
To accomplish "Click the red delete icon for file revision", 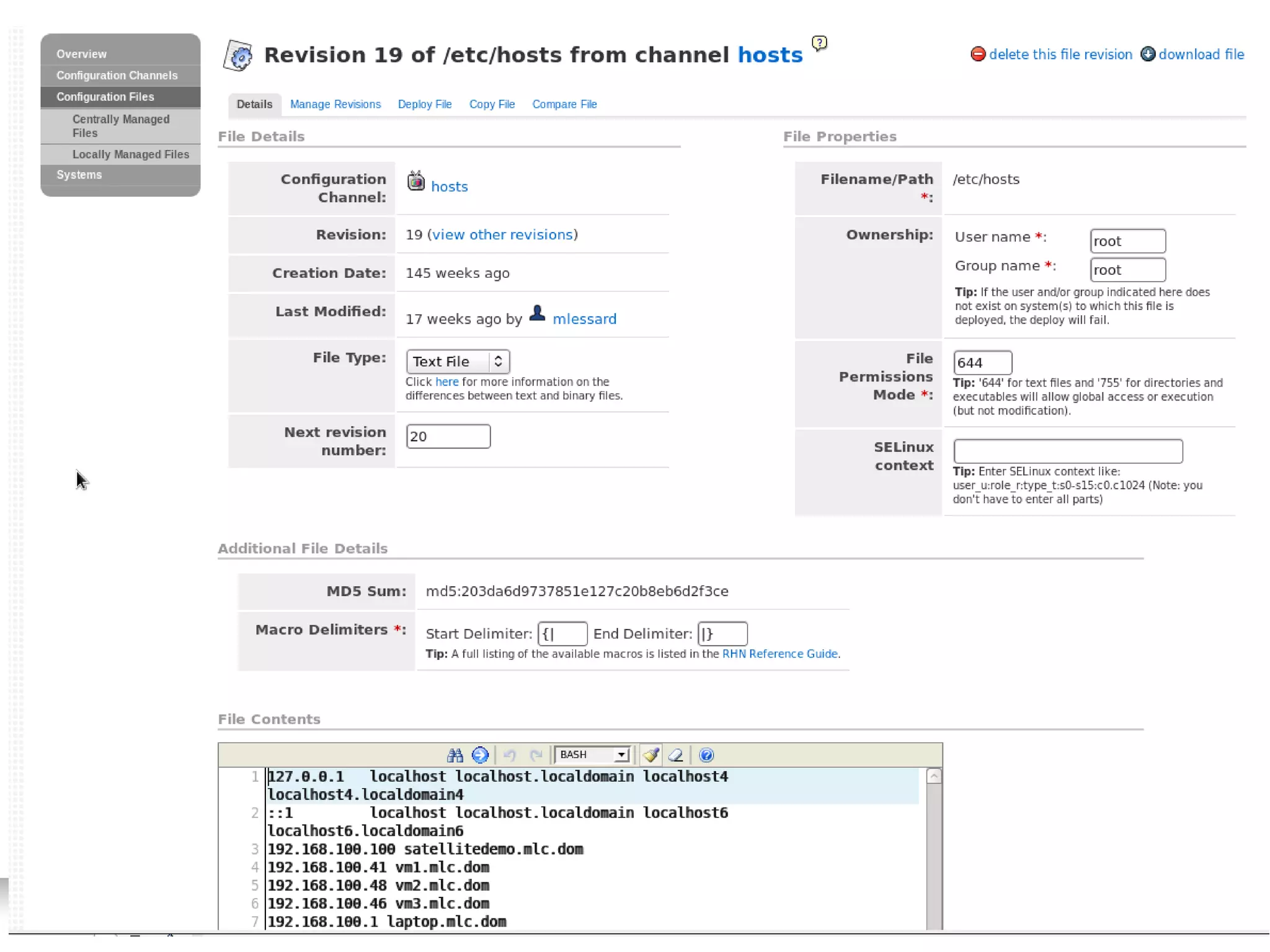I will [978, 54].
